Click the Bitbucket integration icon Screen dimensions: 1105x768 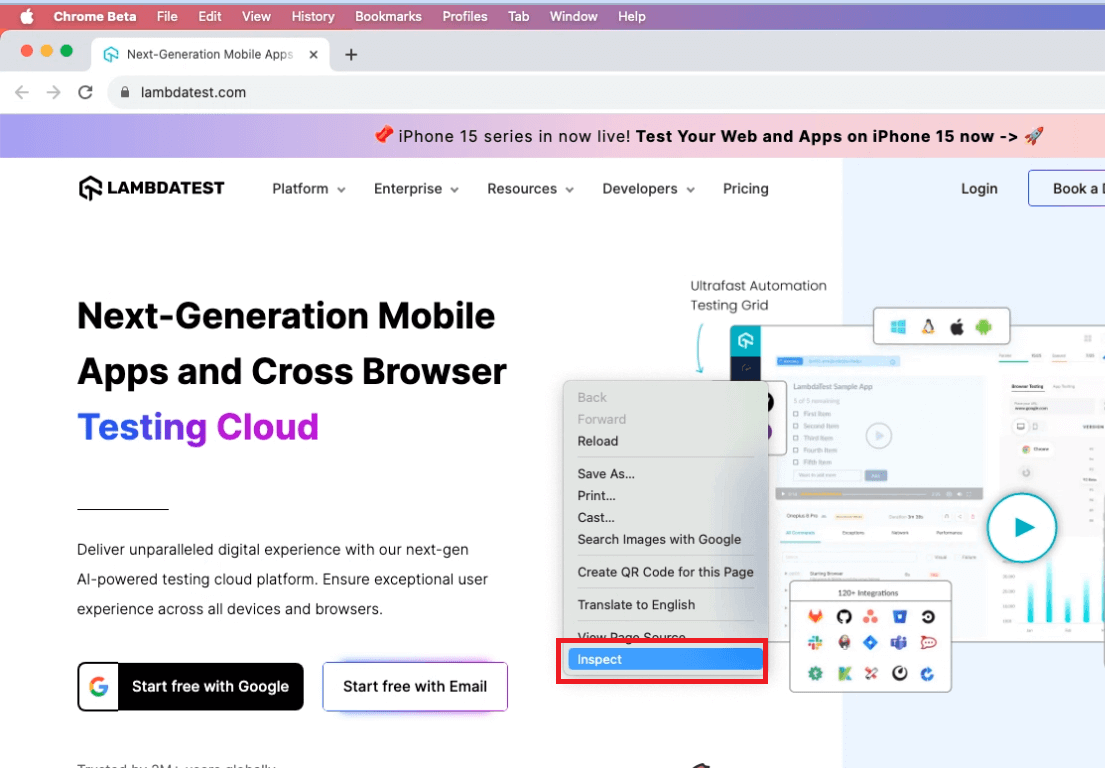899,617
